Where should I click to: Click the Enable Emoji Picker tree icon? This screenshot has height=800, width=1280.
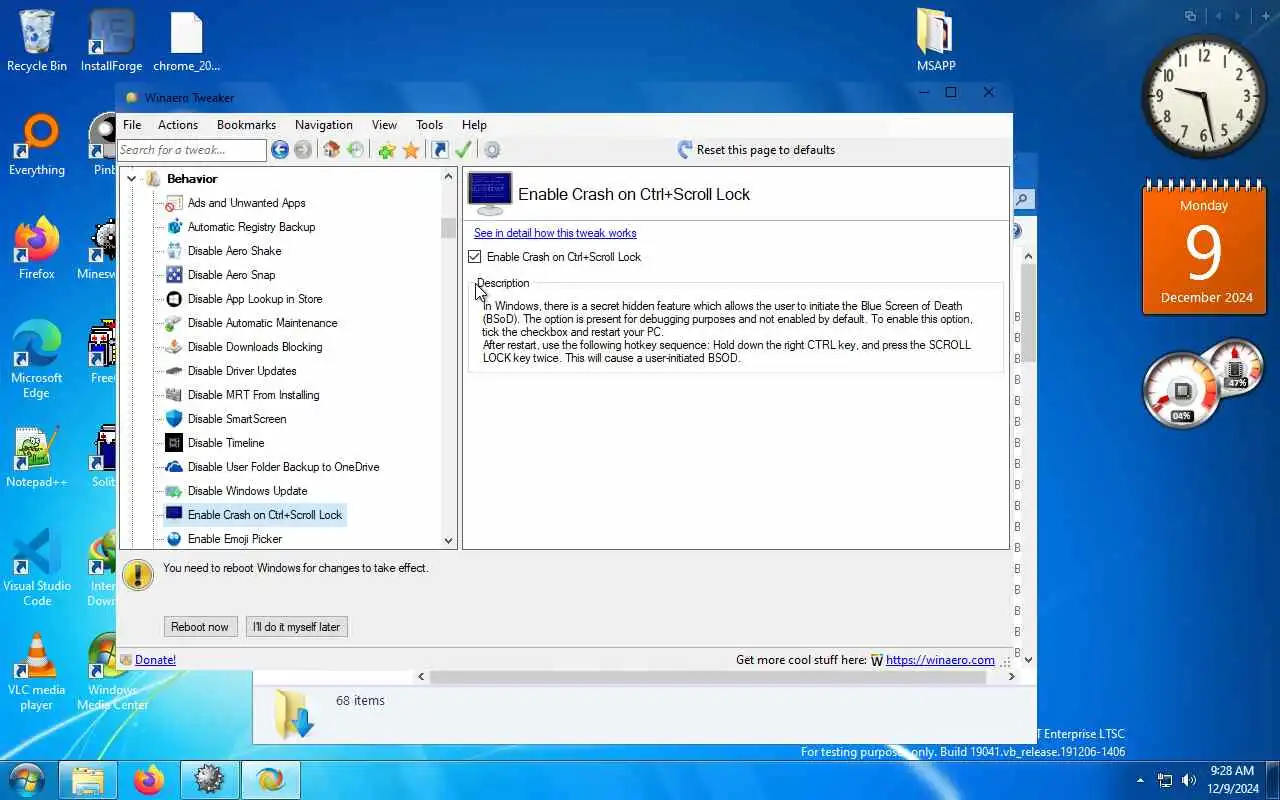pos(174,539)
